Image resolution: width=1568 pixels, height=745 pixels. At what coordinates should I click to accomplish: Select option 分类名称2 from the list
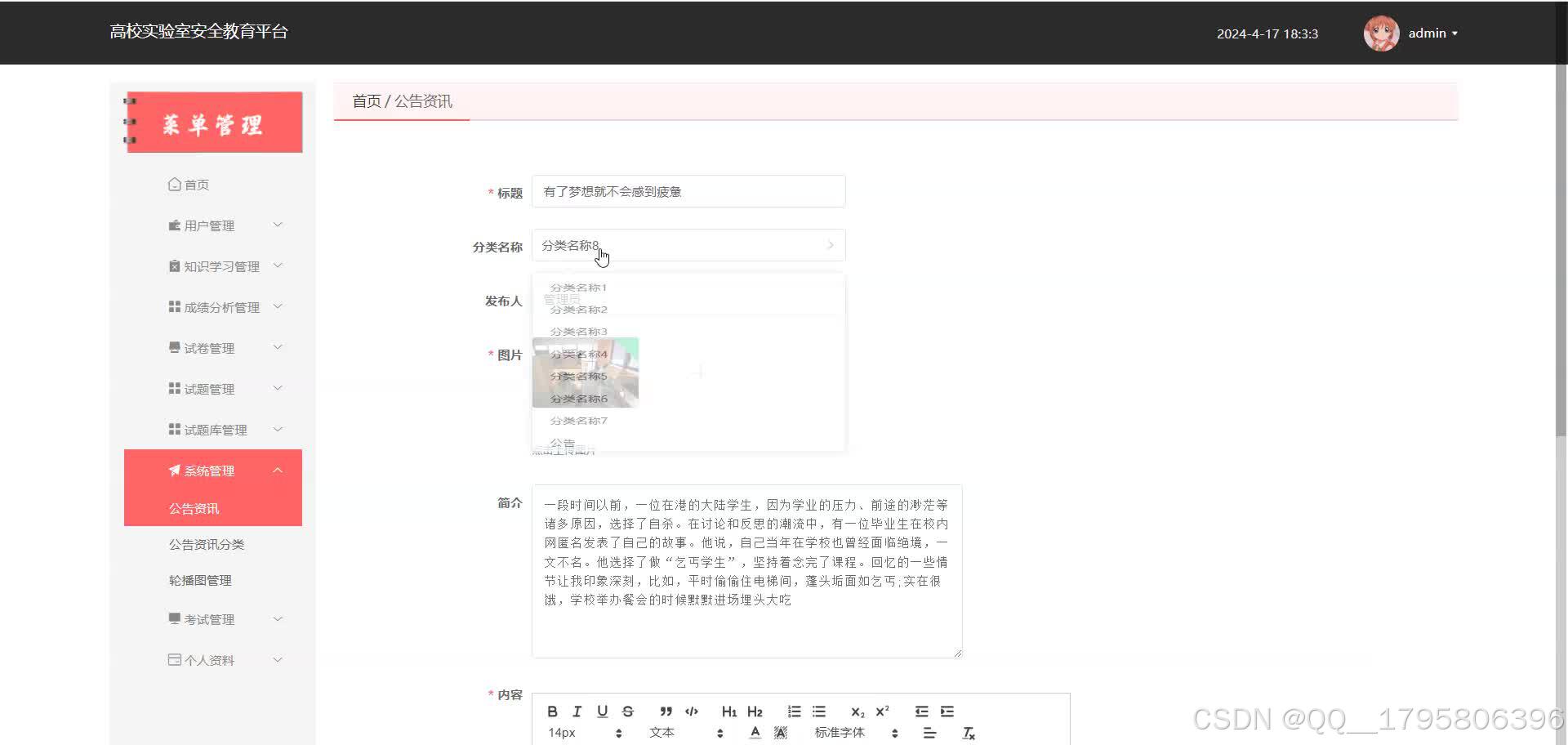tap(688, 310)
